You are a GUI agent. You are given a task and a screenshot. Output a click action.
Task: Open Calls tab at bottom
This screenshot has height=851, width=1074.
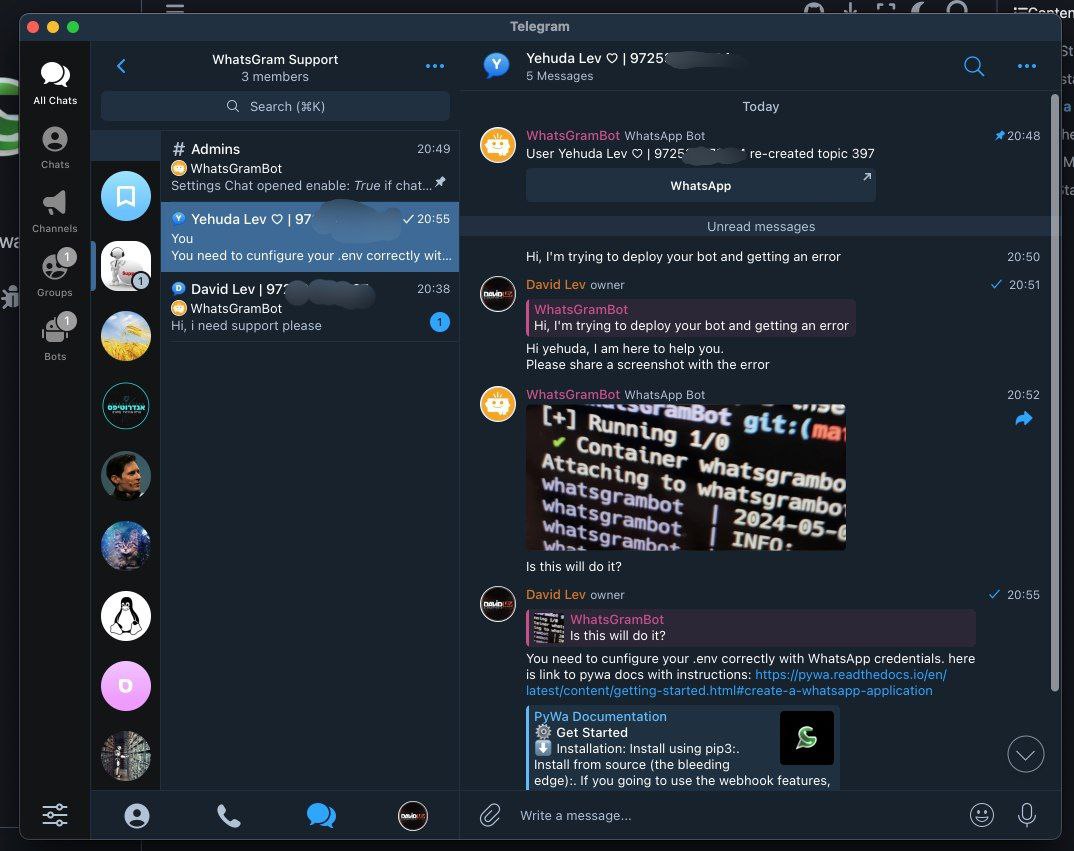coord(229,815)
